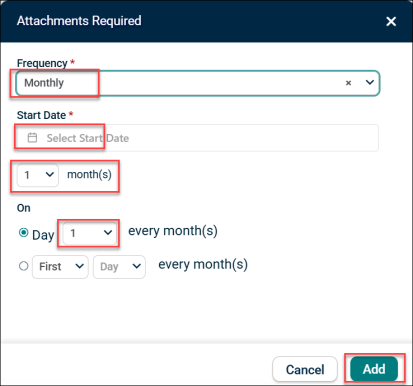Expand the greyed Day weekday dropdown
Screen dimensions: 413x386
(119, 267)
